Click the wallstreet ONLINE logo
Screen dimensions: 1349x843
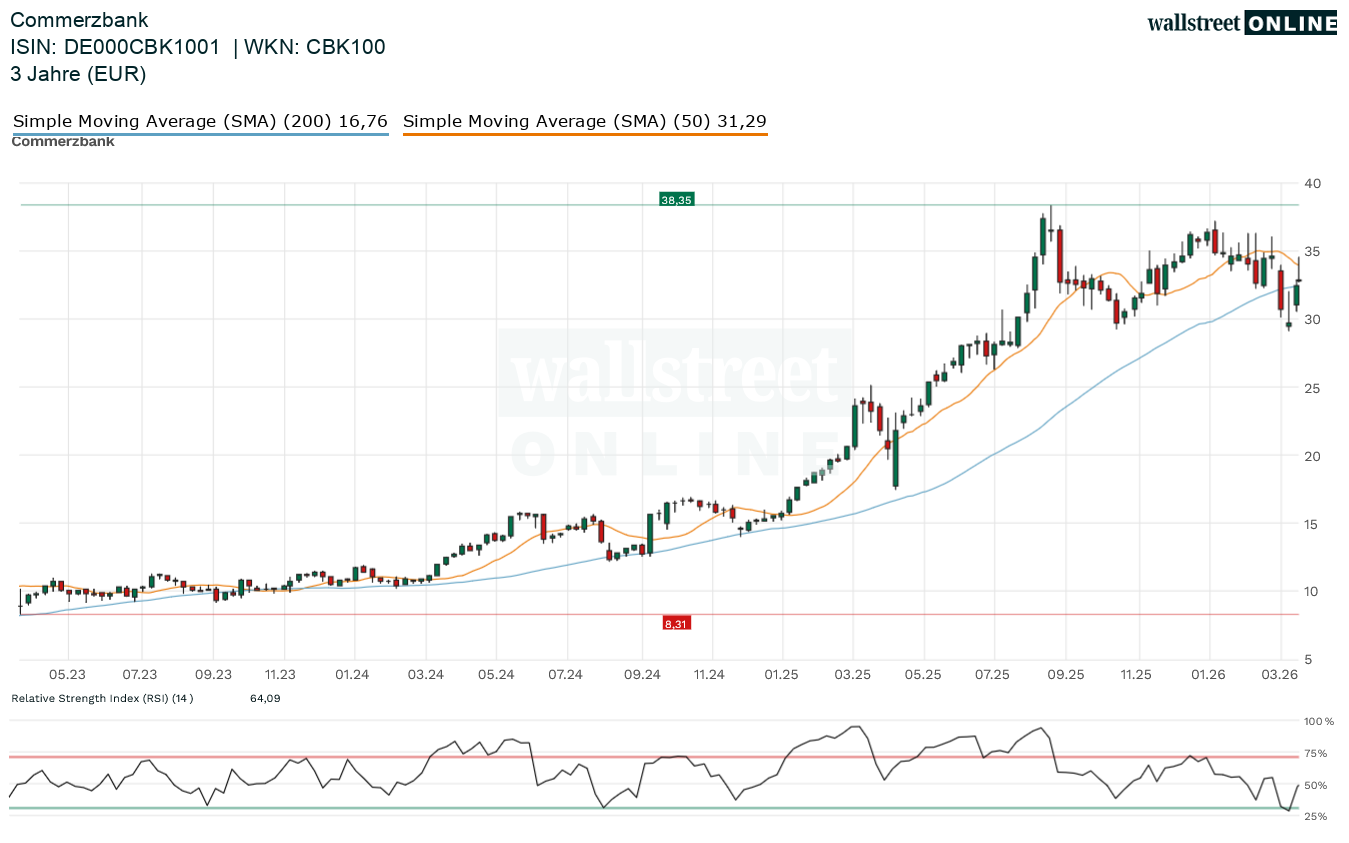(x=1241, y=22)
